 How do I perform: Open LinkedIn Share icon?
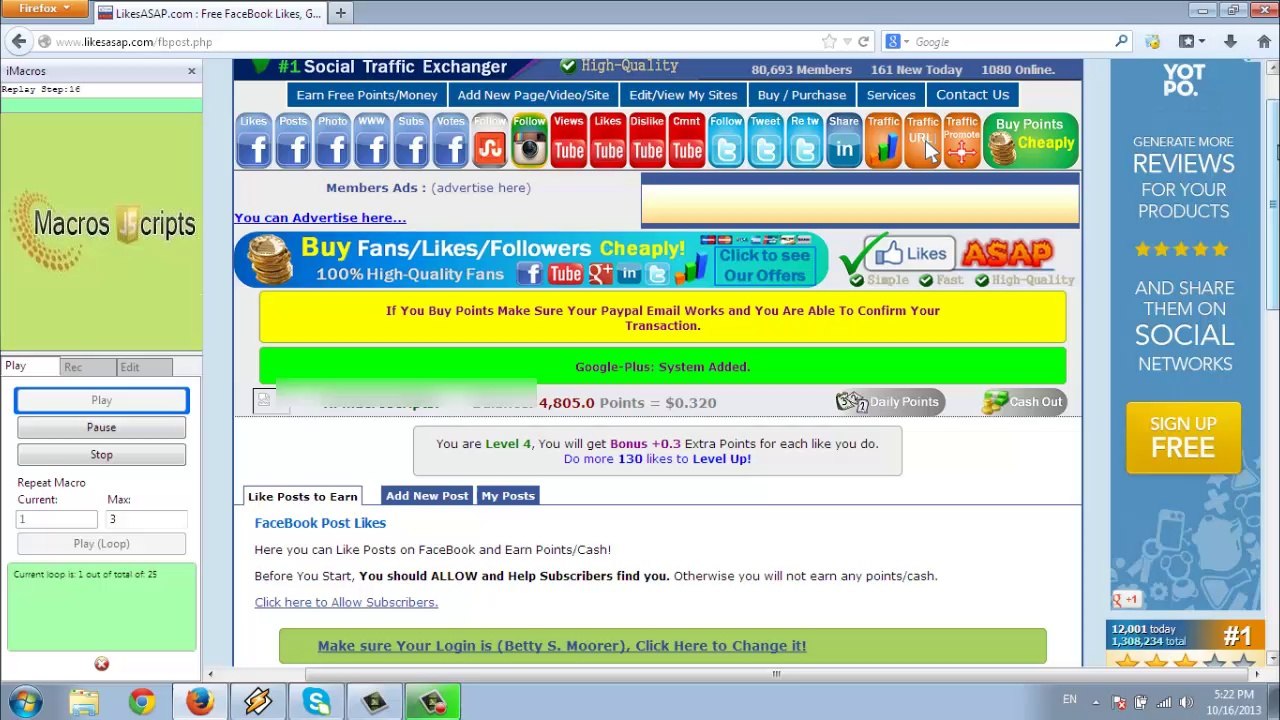(844, 140)
